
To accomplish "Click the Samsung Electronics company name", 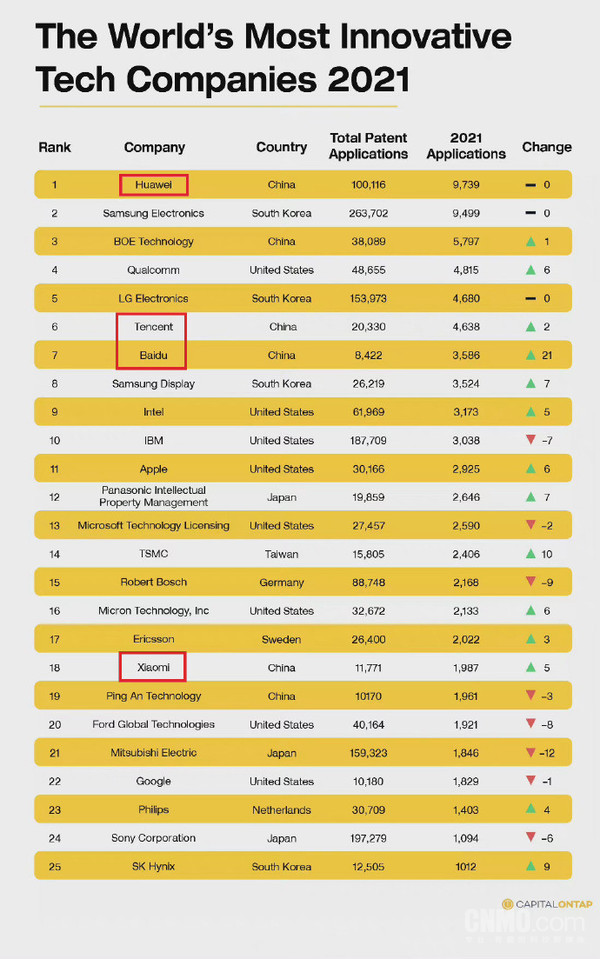I will pyautogui.click(x=154, y=213).
